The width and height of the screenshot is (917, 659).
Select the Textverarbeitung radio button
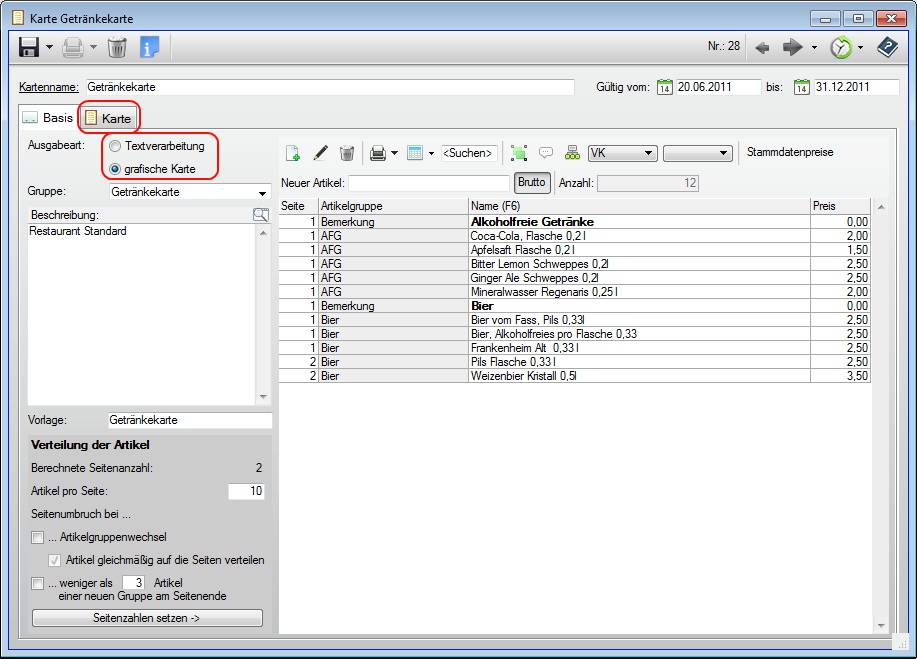(116, 146)
